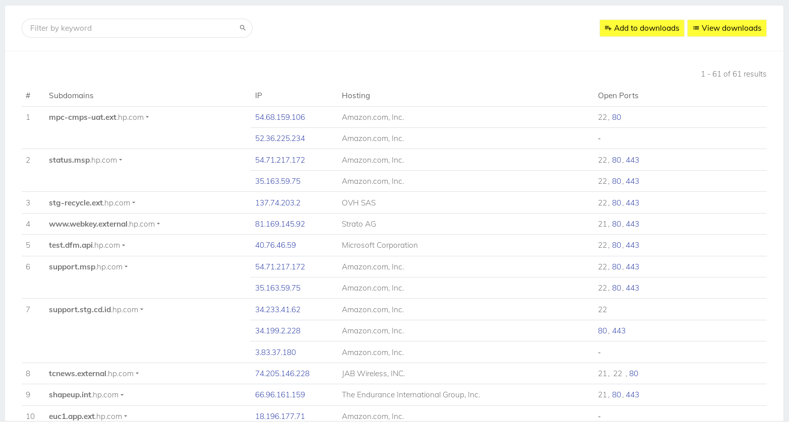Select subdomain mpc-cmps-uat.ext.hp.com
This screenshot has height=422, width=789.
coord(96,117)
